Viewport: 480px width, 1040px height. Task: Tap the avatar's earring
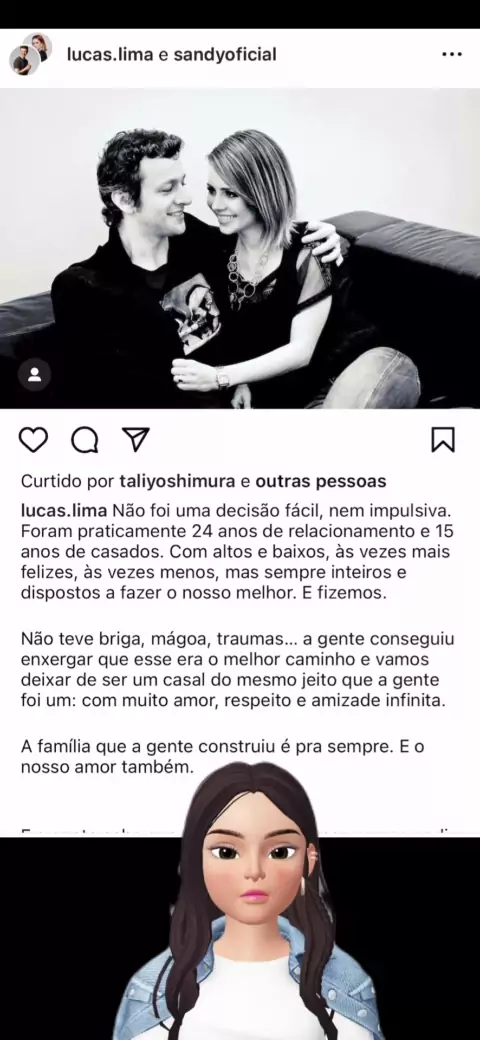point(303,885)
